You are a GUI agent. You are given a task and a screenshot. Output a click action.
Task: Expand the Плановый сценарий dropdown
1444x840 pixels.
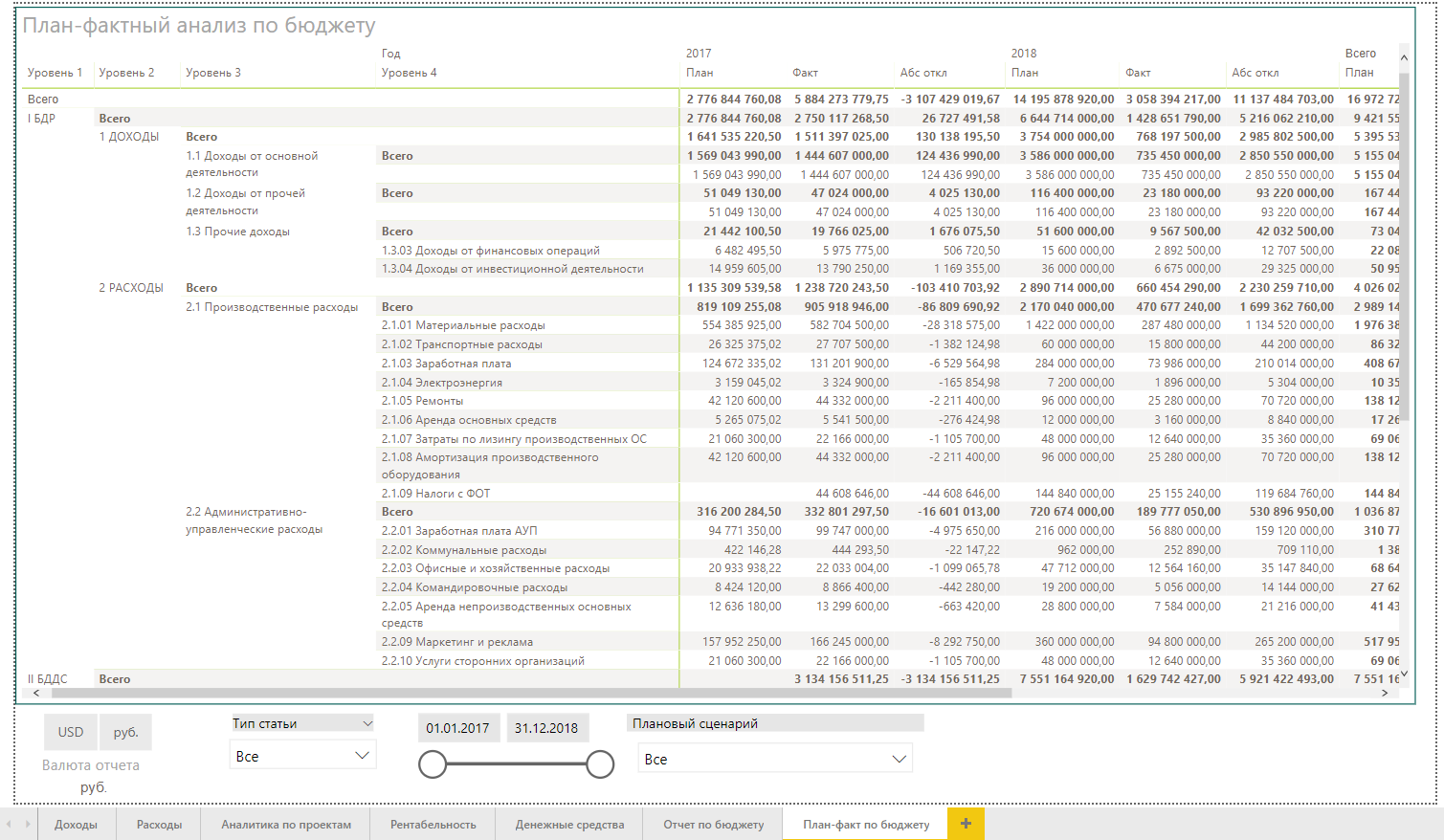point(775,759)
